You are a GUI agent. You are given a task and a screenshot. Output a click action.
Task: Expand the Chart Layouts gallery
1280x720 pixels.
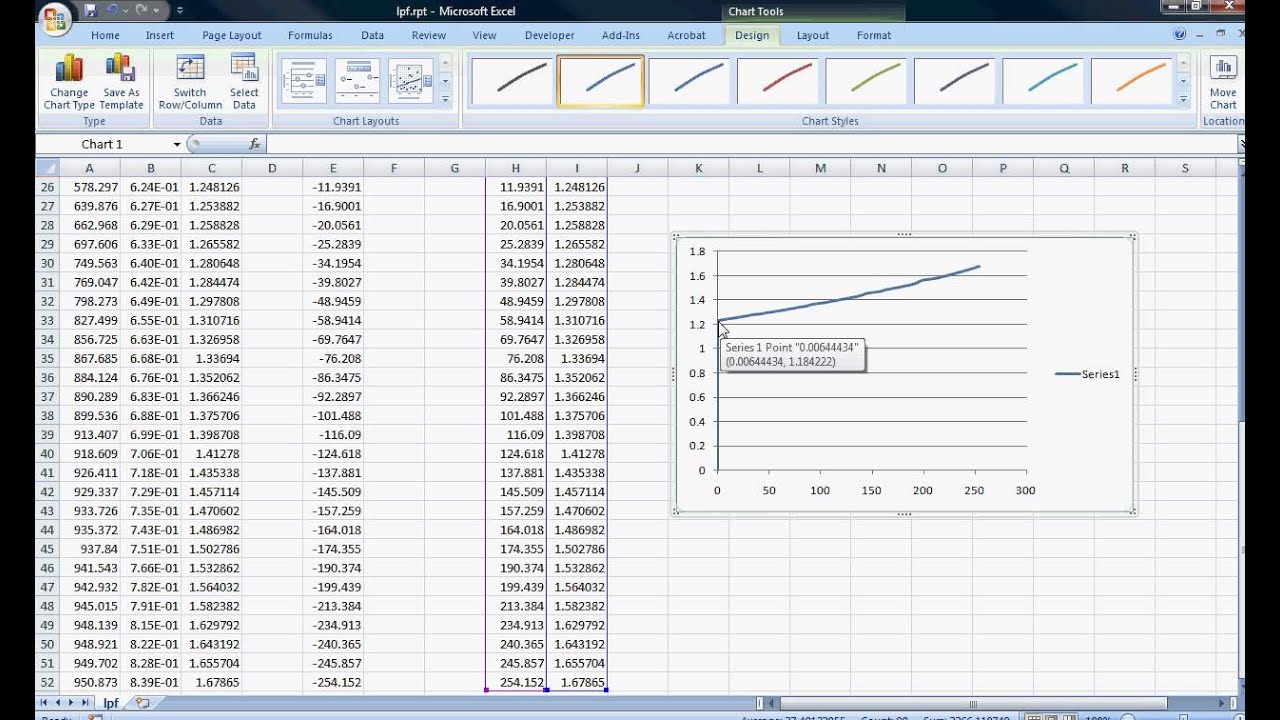click(445, 99)
